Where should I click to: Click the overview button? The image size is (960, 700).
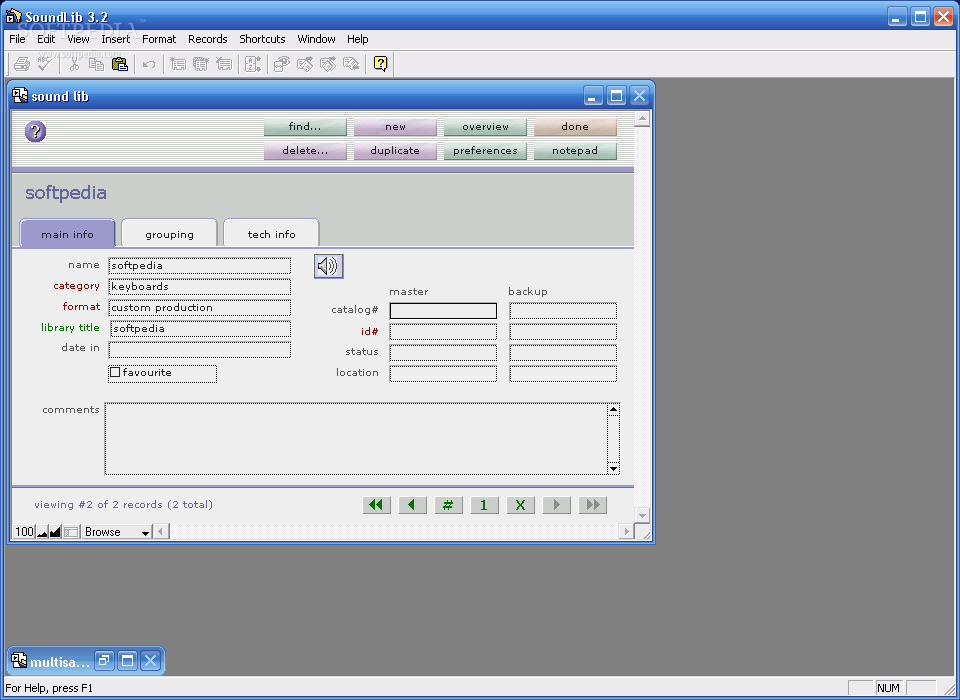(485, 127)
